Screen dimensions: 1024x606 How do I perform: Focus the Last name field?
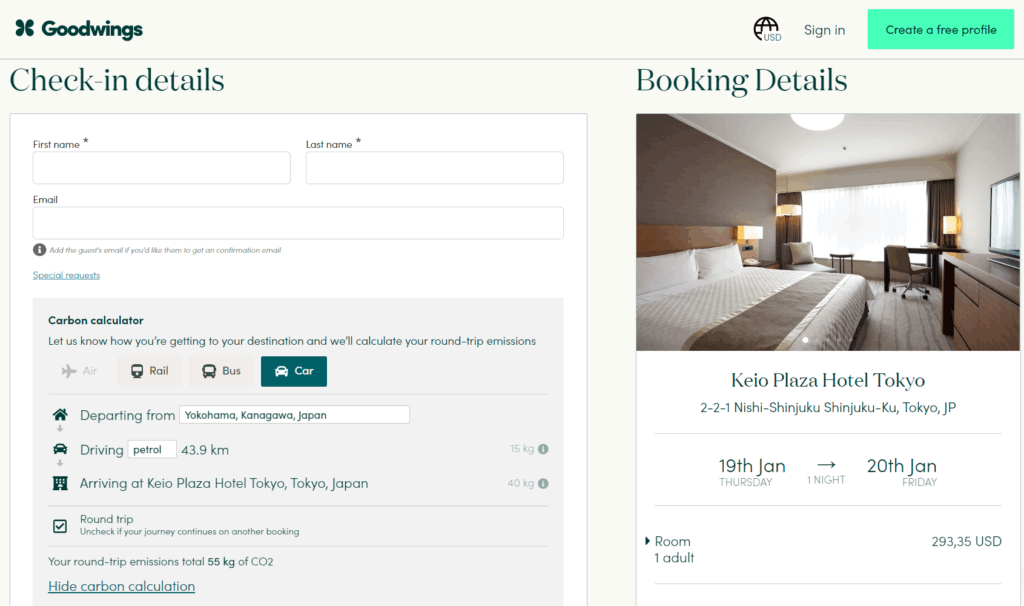point(435,168)
